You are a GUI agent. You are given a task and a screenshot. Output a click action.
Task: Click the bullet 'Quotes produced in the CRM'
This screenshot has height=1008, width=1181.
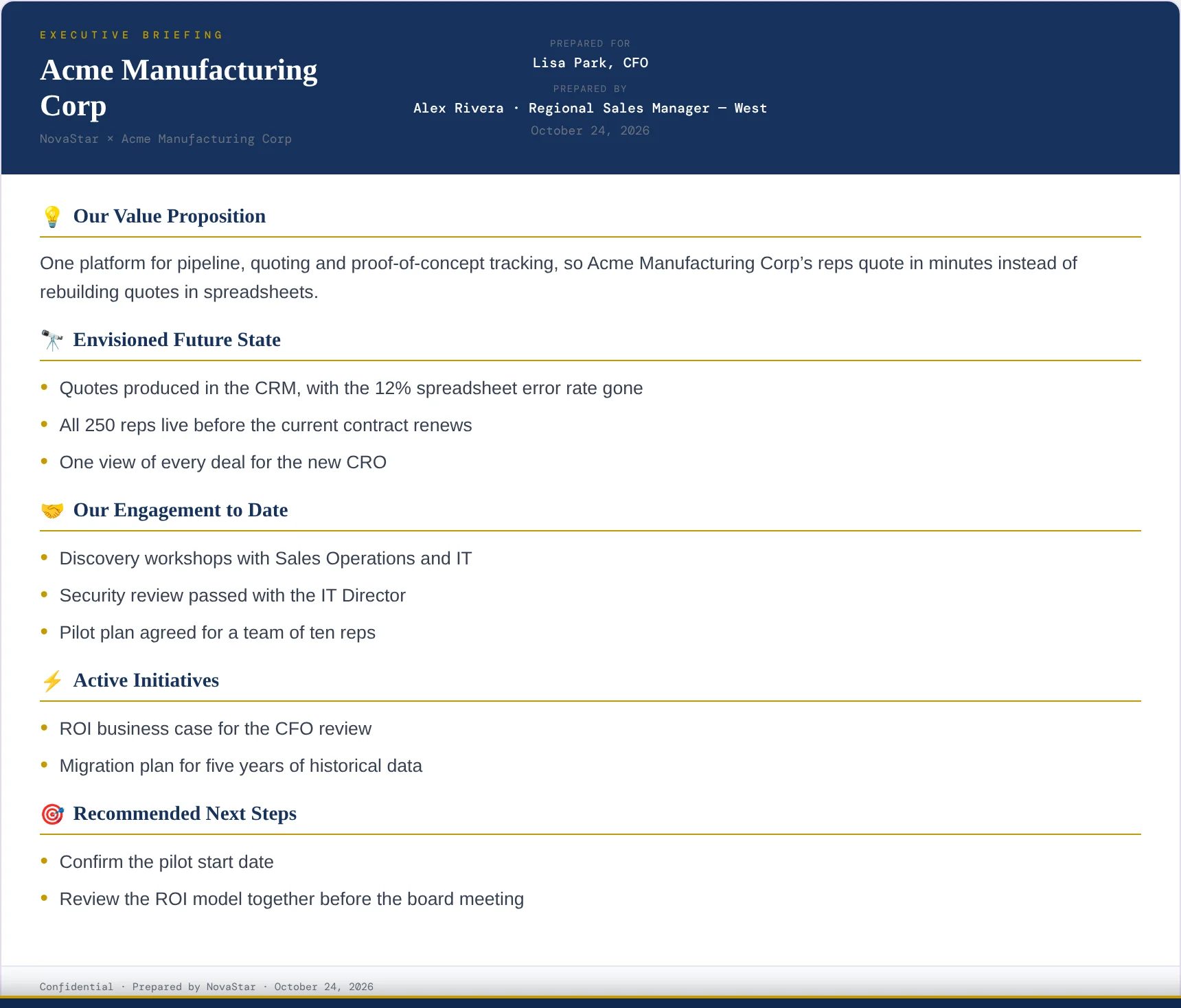[x=351, y=388]
